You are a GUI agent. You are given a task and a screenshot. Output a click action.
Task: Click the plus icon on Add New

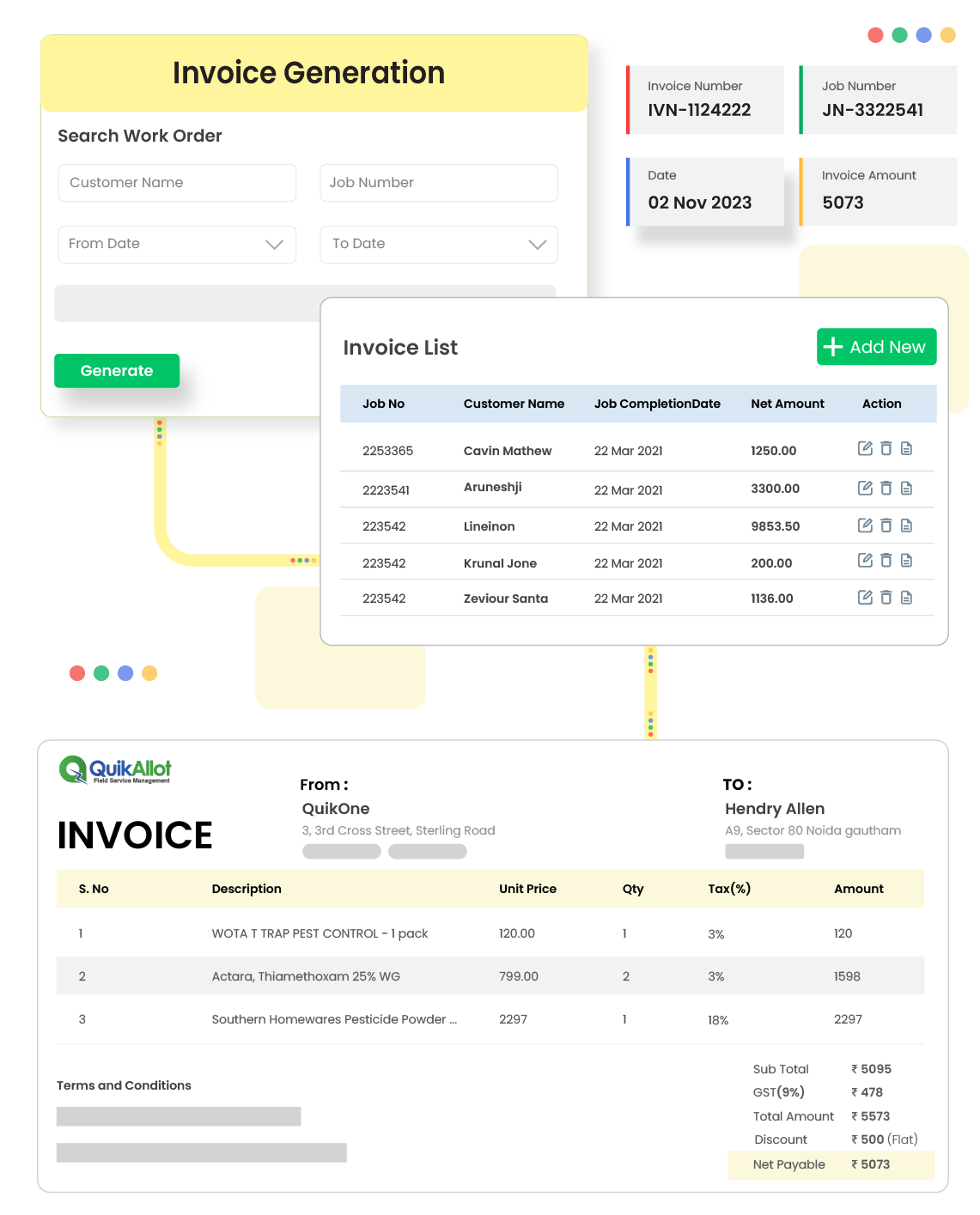pos(831,347)
